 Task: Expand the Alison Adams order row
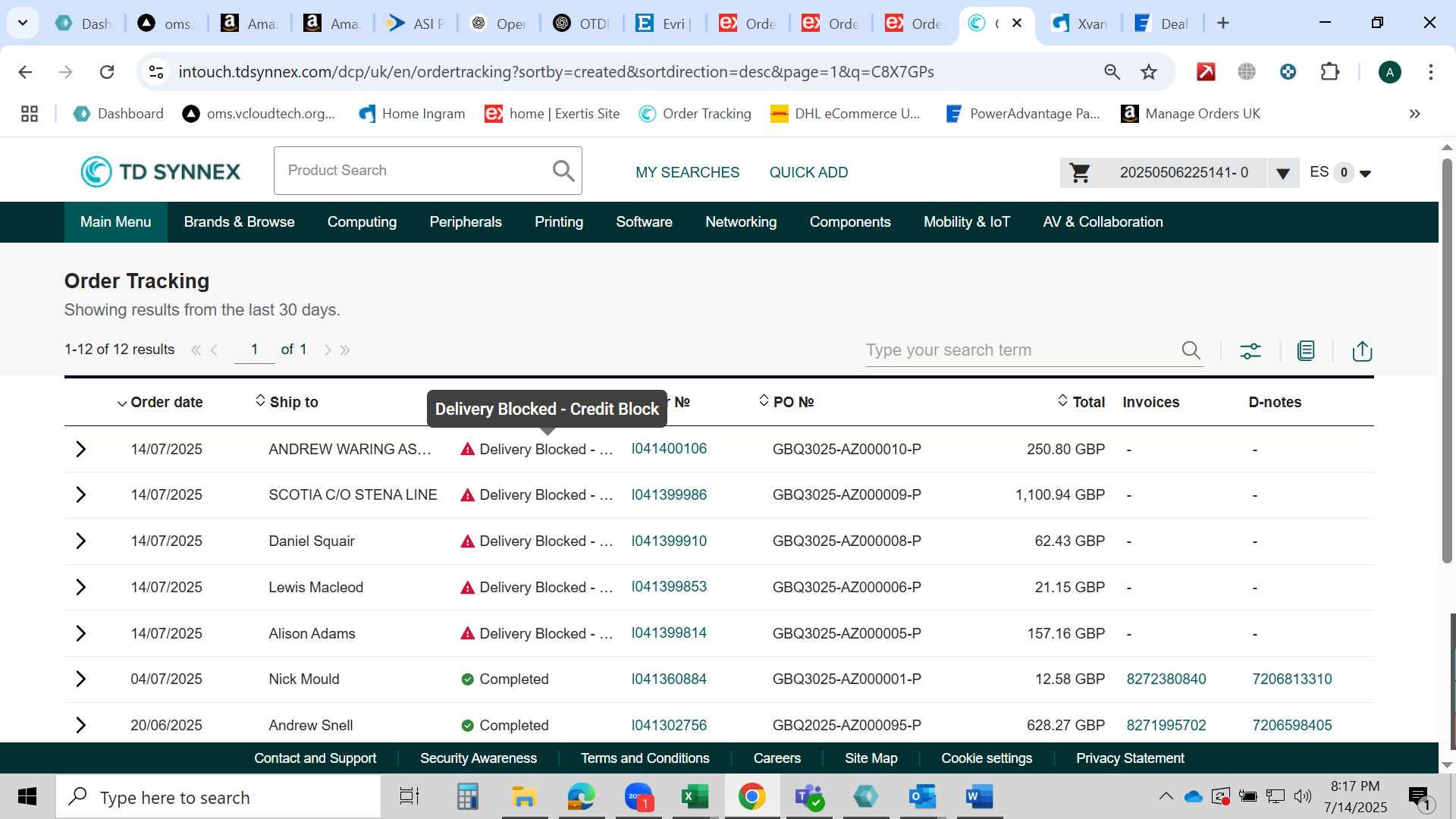click(80, 633)
